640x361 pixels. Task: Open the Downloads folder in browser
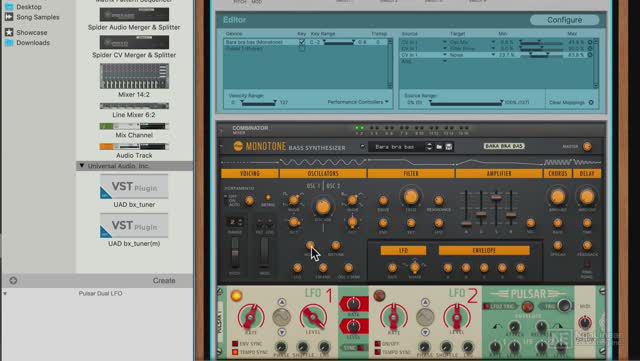point(33,42)
